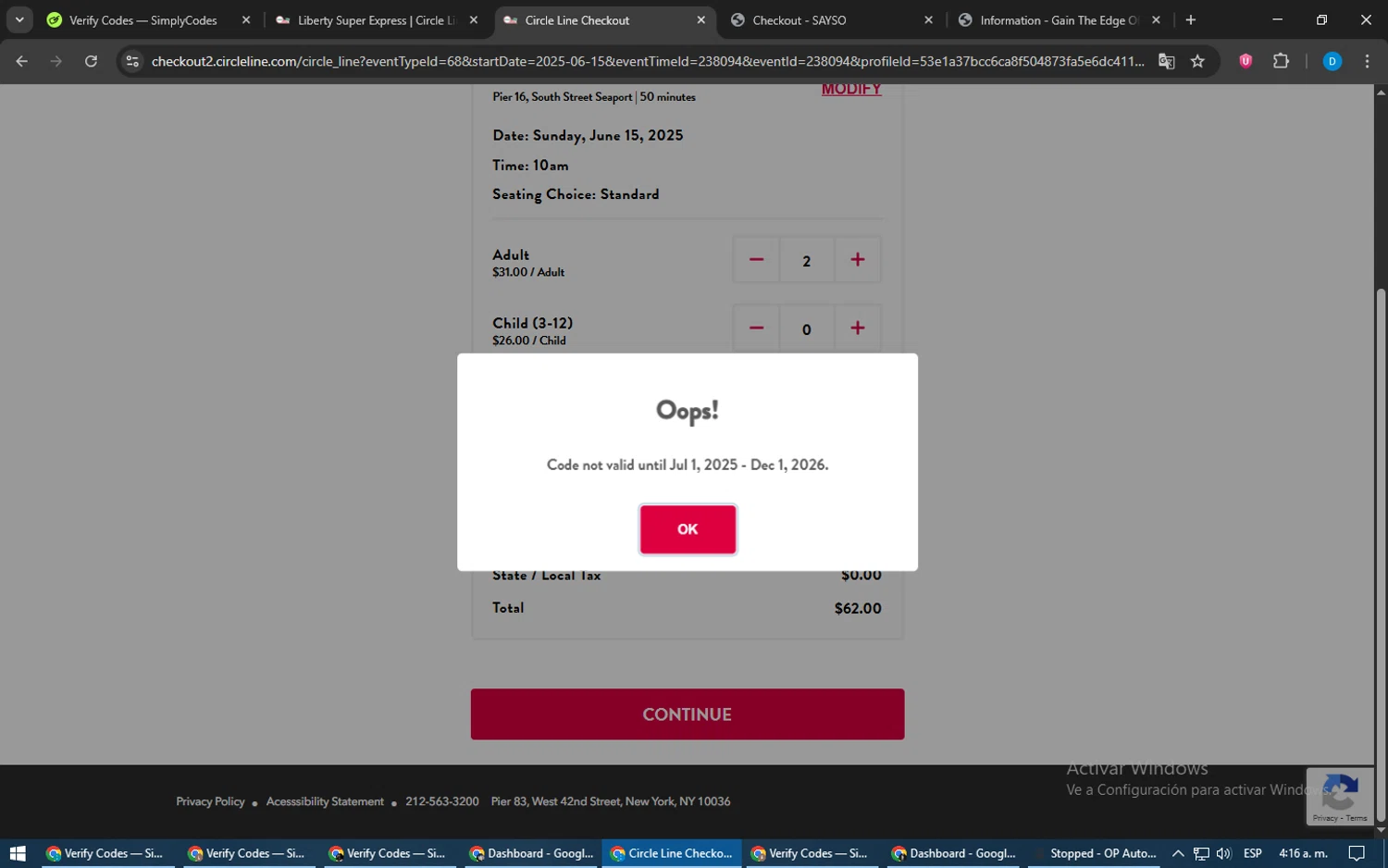Click Total amount $62.00

pyautogui.click(x=858, y=608)
